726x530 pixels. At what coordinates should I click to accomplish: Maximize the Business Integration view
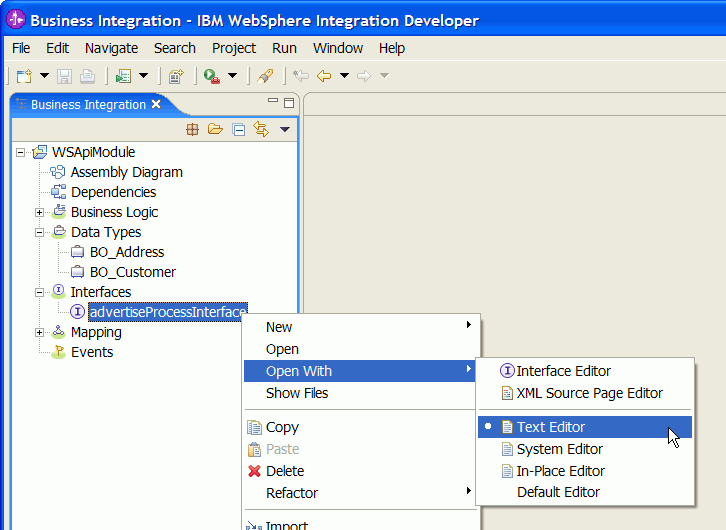pyautogui.click(x=289, y=103)
